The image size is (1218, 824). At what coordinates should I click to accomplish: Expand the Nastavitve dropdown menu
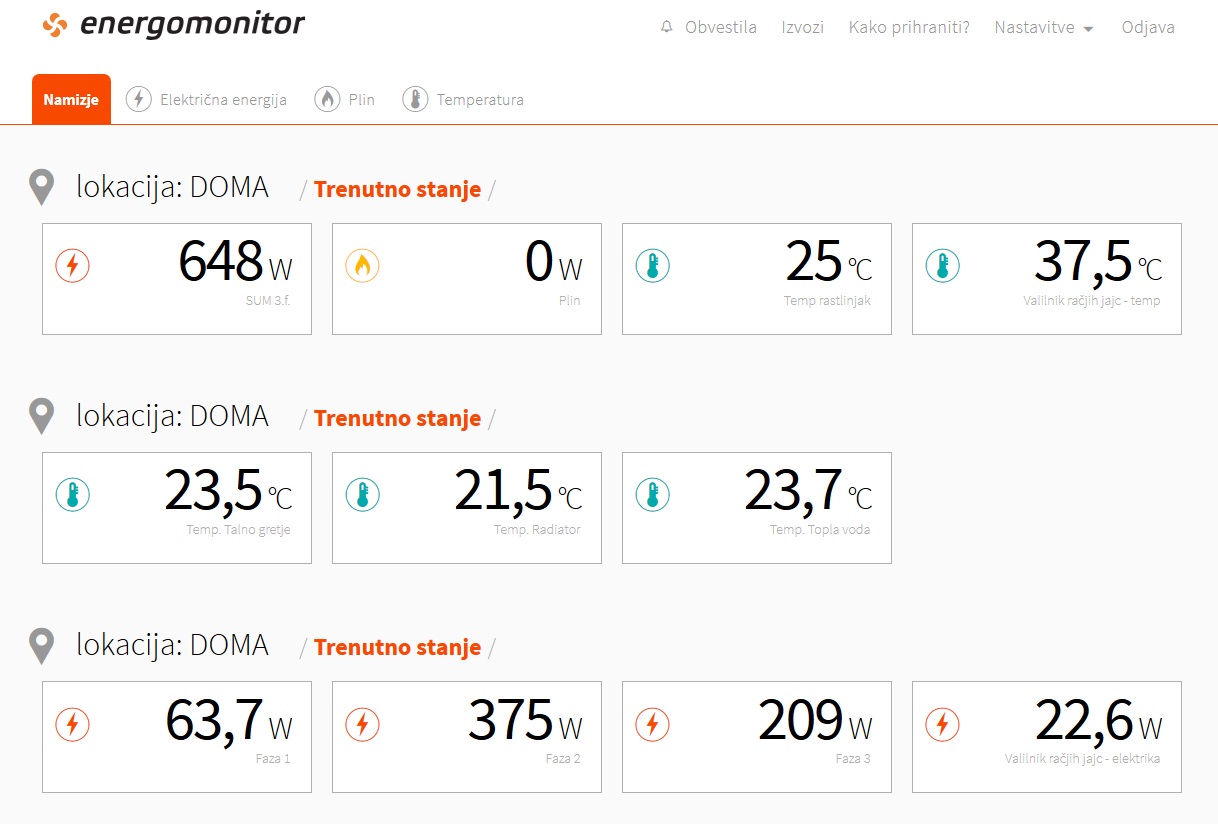coord(1044,28)
